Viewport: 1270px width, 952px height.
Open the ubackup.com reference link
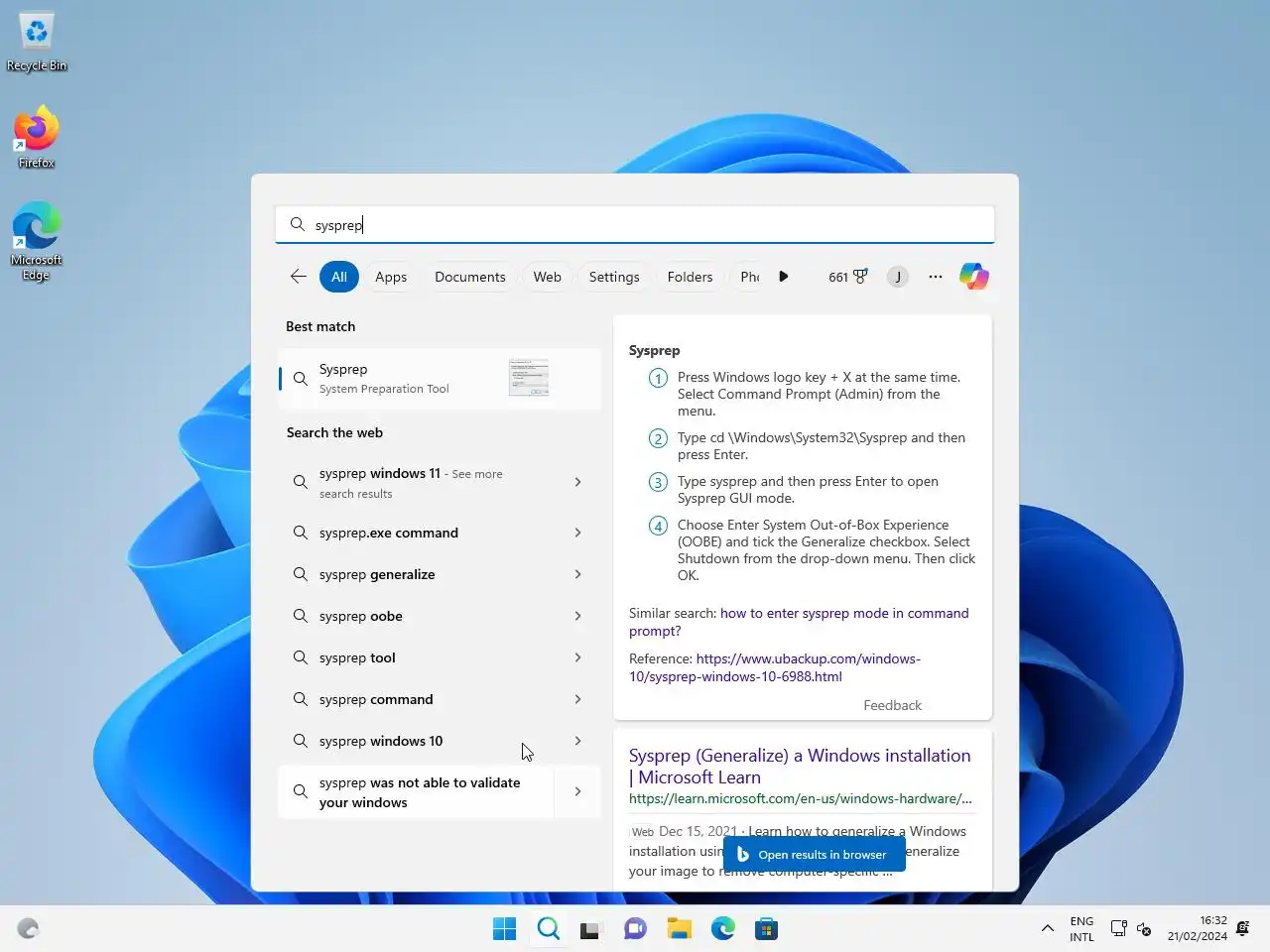click(x=774, y=667)
